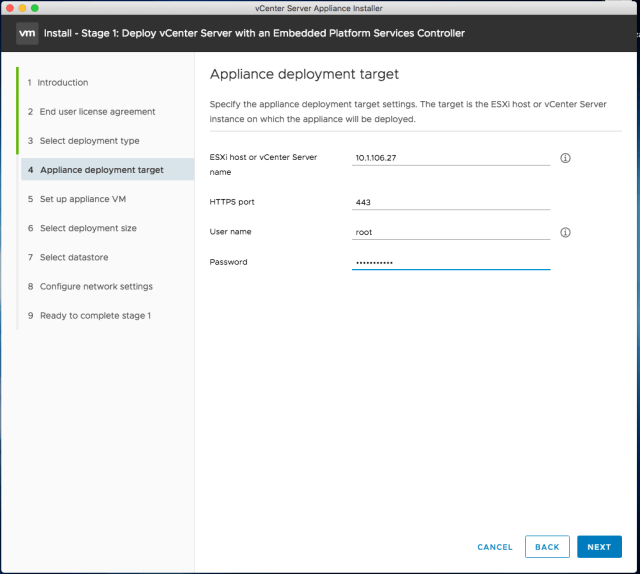Click the yellow minimize window button
Screen dimensions: 640x574
(x=21, y=7)
